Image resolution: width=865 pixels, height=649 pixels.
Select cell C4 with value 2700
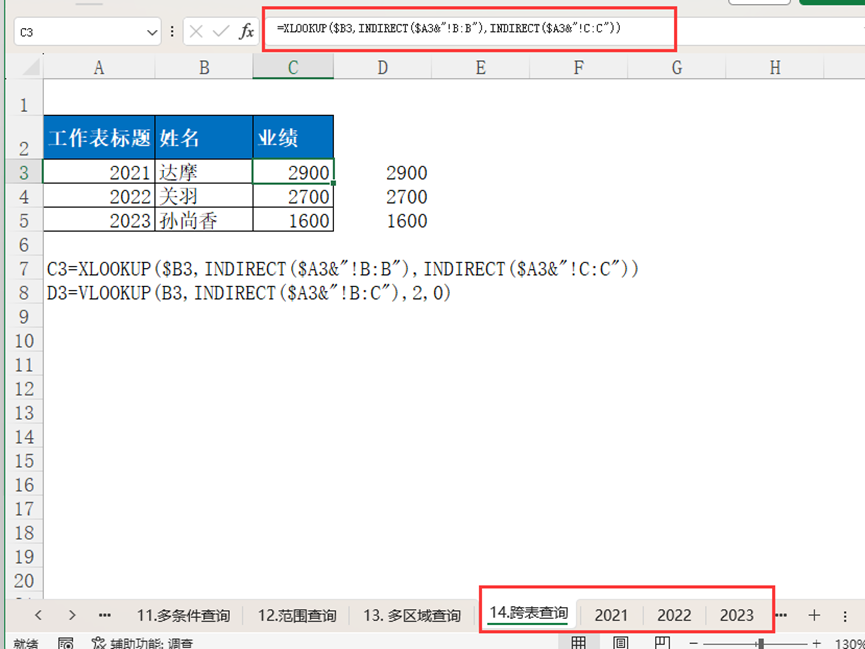tap(293, 196)
